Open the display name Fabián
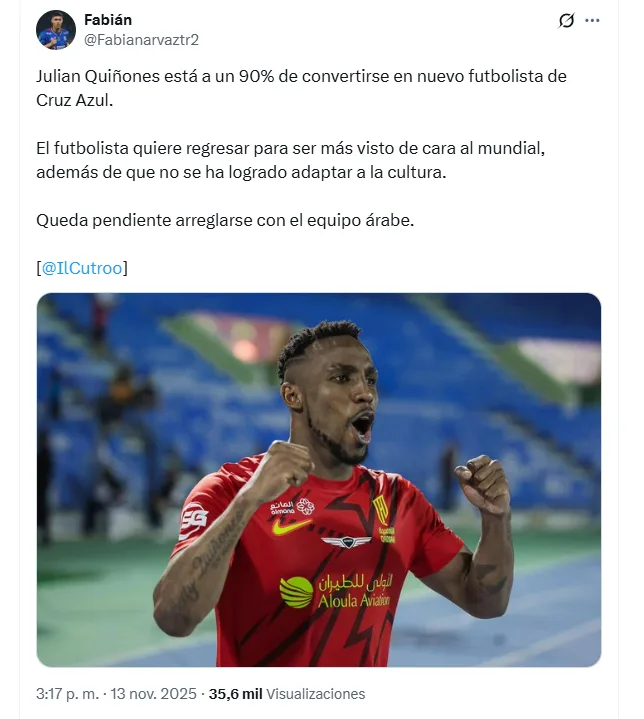Image resolution: width=644 pixels, height=719 pixels. pyautogui.click(x=108, y=20)
